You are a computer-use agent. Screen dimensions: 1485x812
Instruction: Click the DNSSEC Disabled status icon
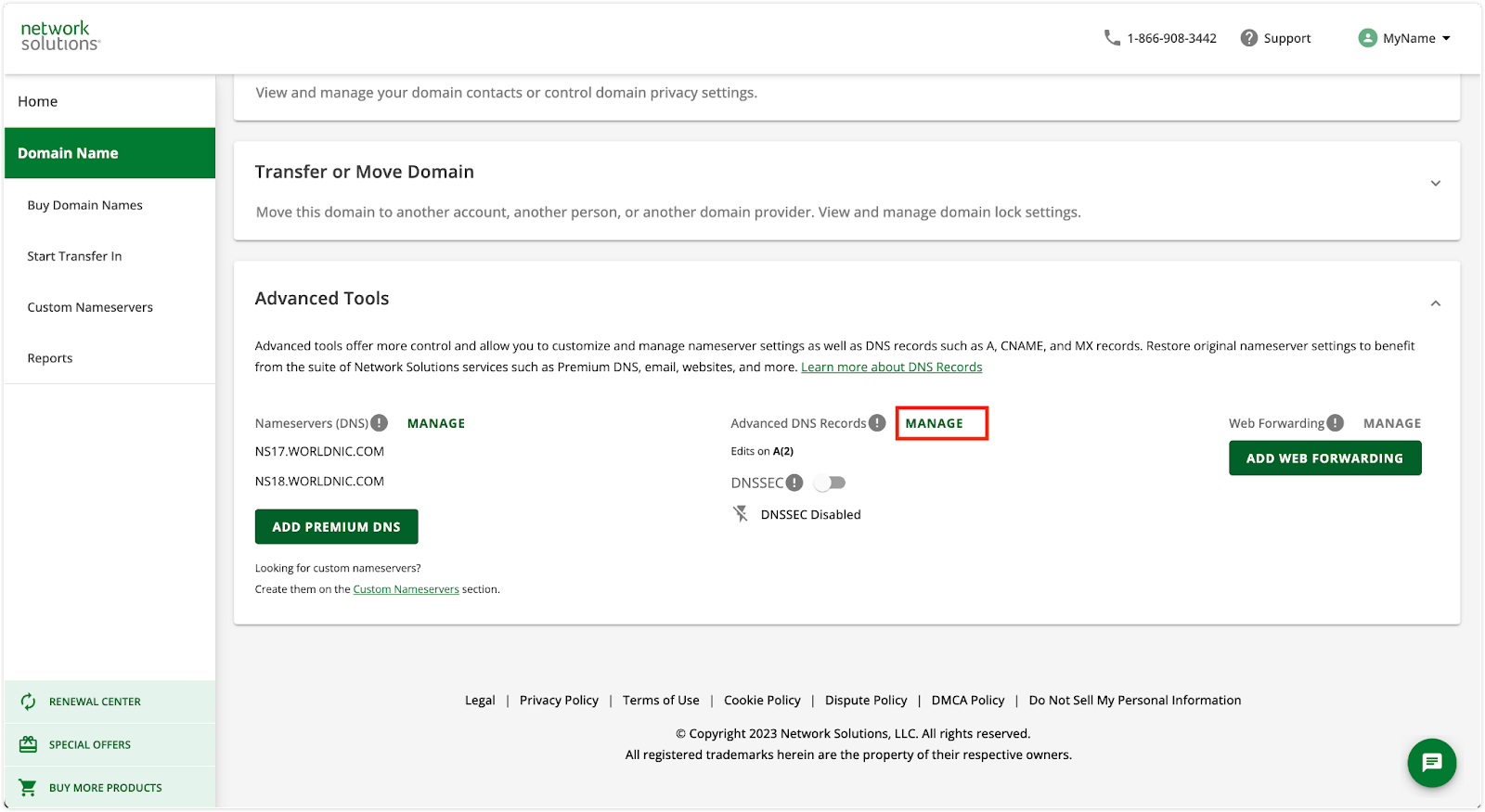[x=741, y=514]
